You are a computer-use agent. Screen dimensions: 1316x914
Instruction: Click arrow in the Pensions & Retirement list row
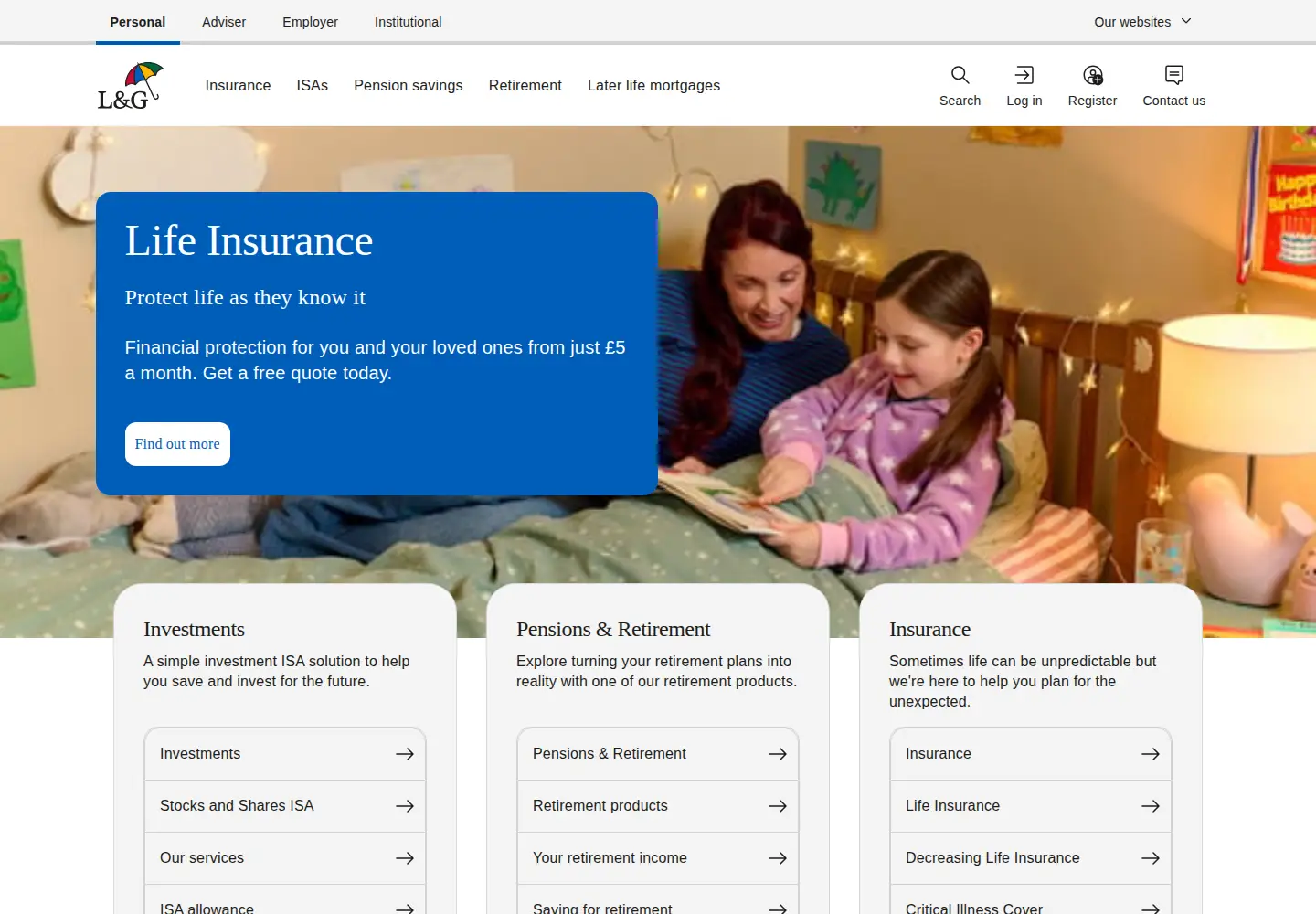pos(778,754)
